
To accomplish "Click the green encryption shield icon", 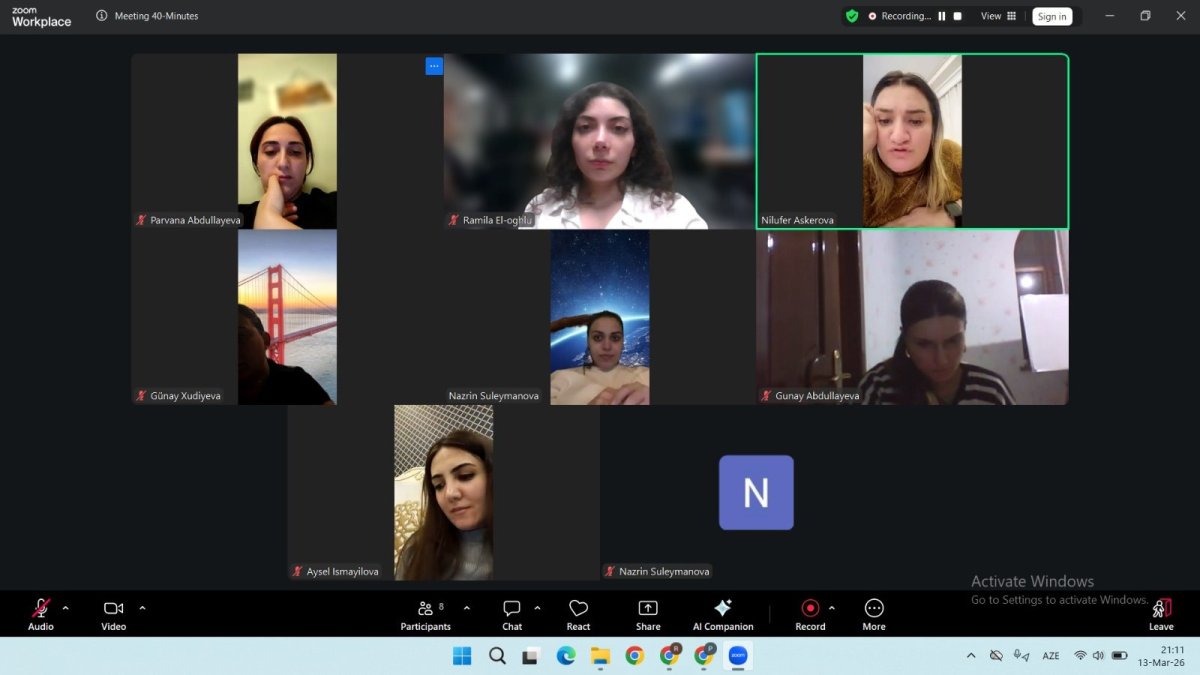I will coord(852,16).
